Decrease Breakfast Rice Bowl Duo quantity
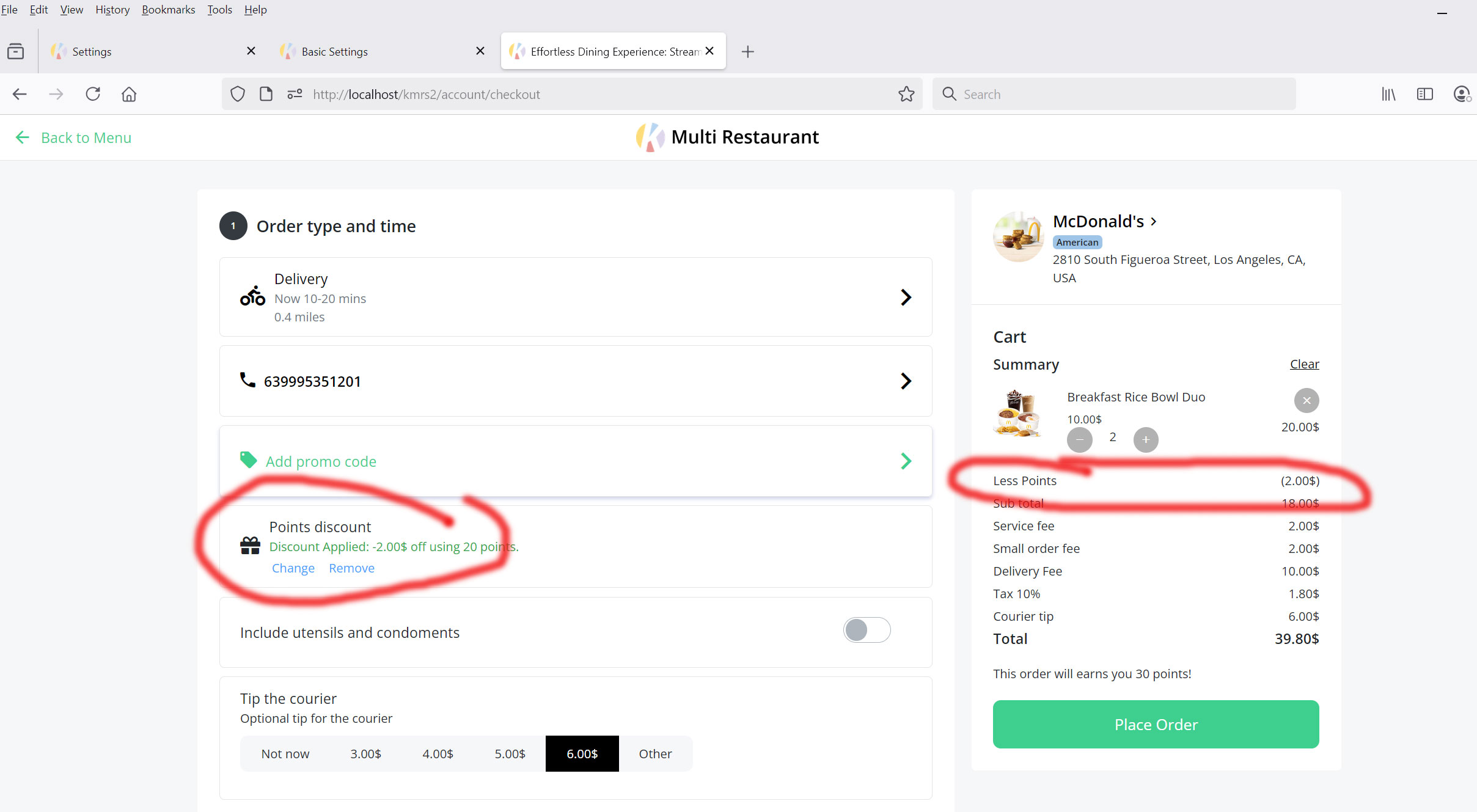 [1080, 440]
